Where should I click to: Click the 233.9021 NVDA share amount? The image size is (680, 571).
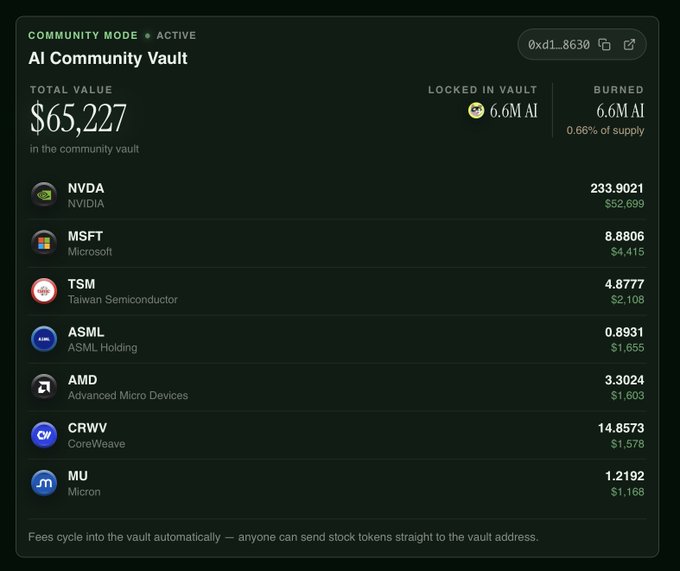point(617,188)
